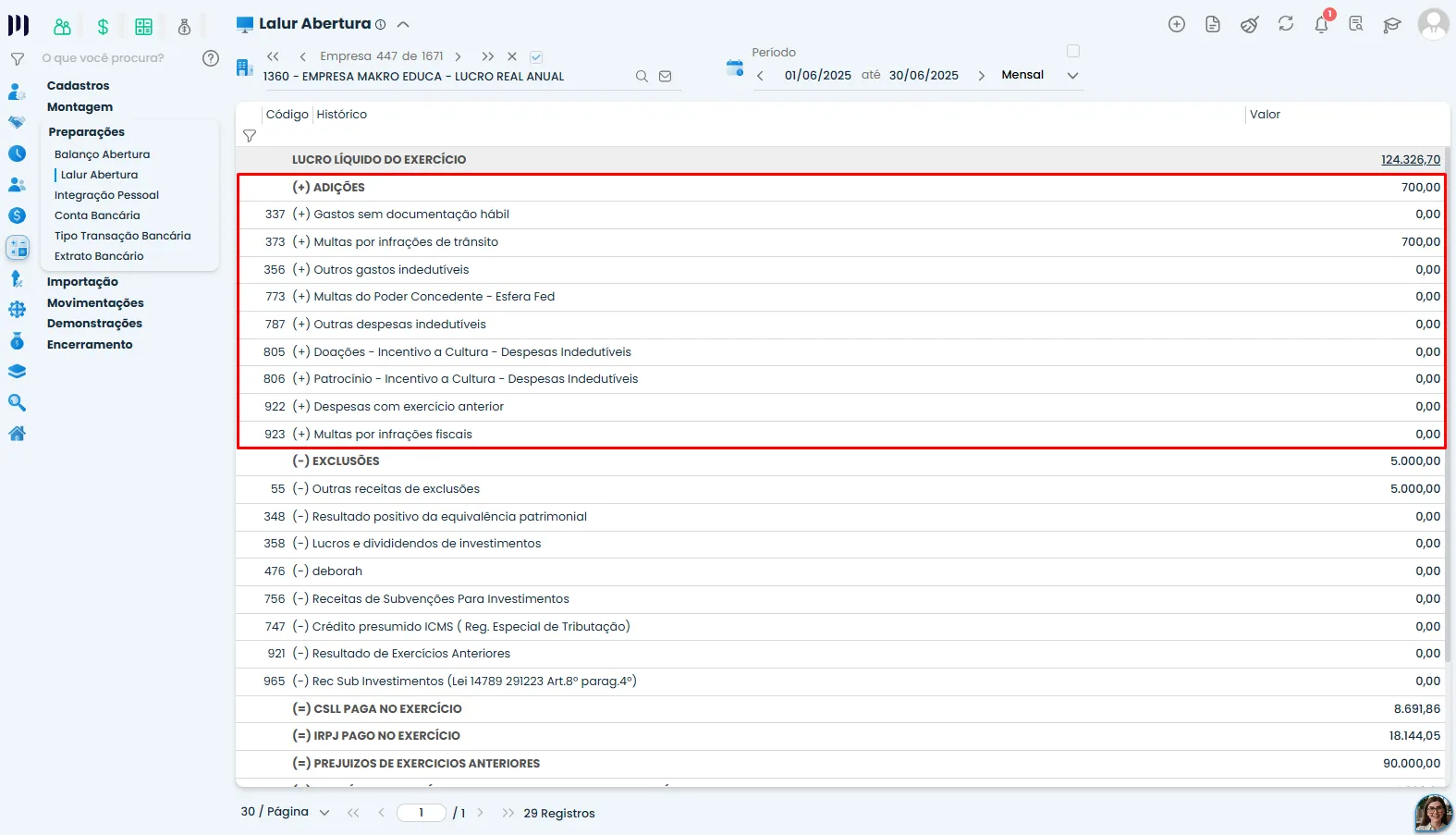Click the handshake icon in left sidebar

click(17, 122)
